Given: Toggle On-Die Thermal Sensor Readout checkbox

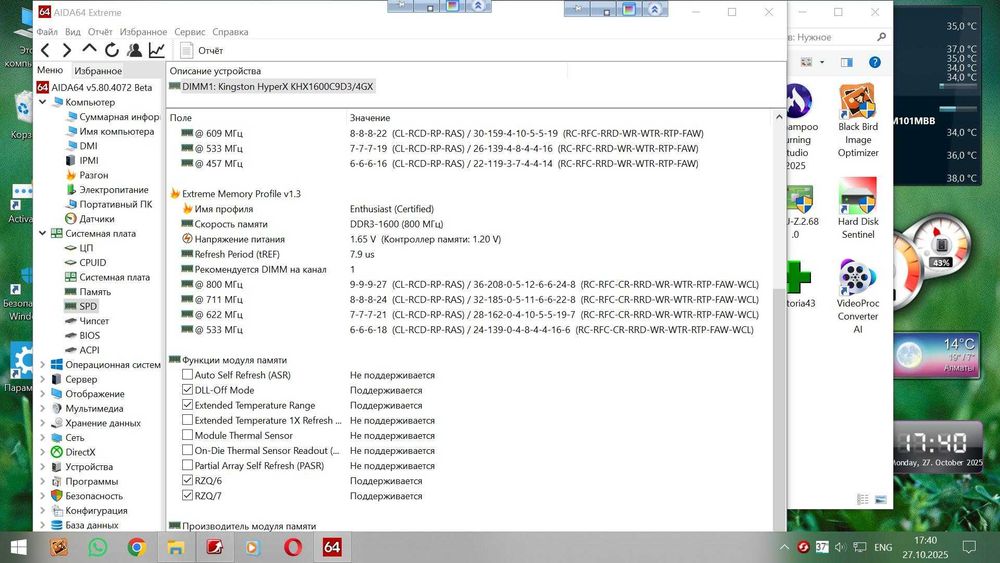Looking at the screenshot, I should coord(188,450).
